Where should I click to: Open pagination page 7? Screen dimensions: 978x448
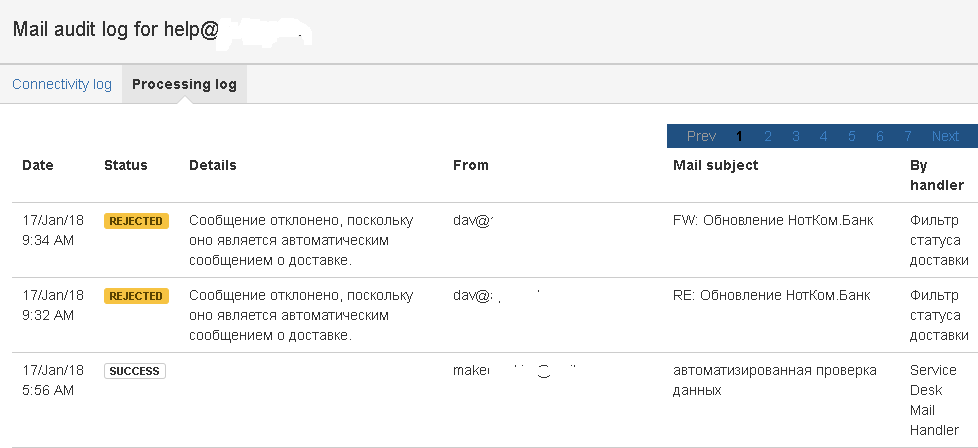pyautogui.click(x=908, y=136)
